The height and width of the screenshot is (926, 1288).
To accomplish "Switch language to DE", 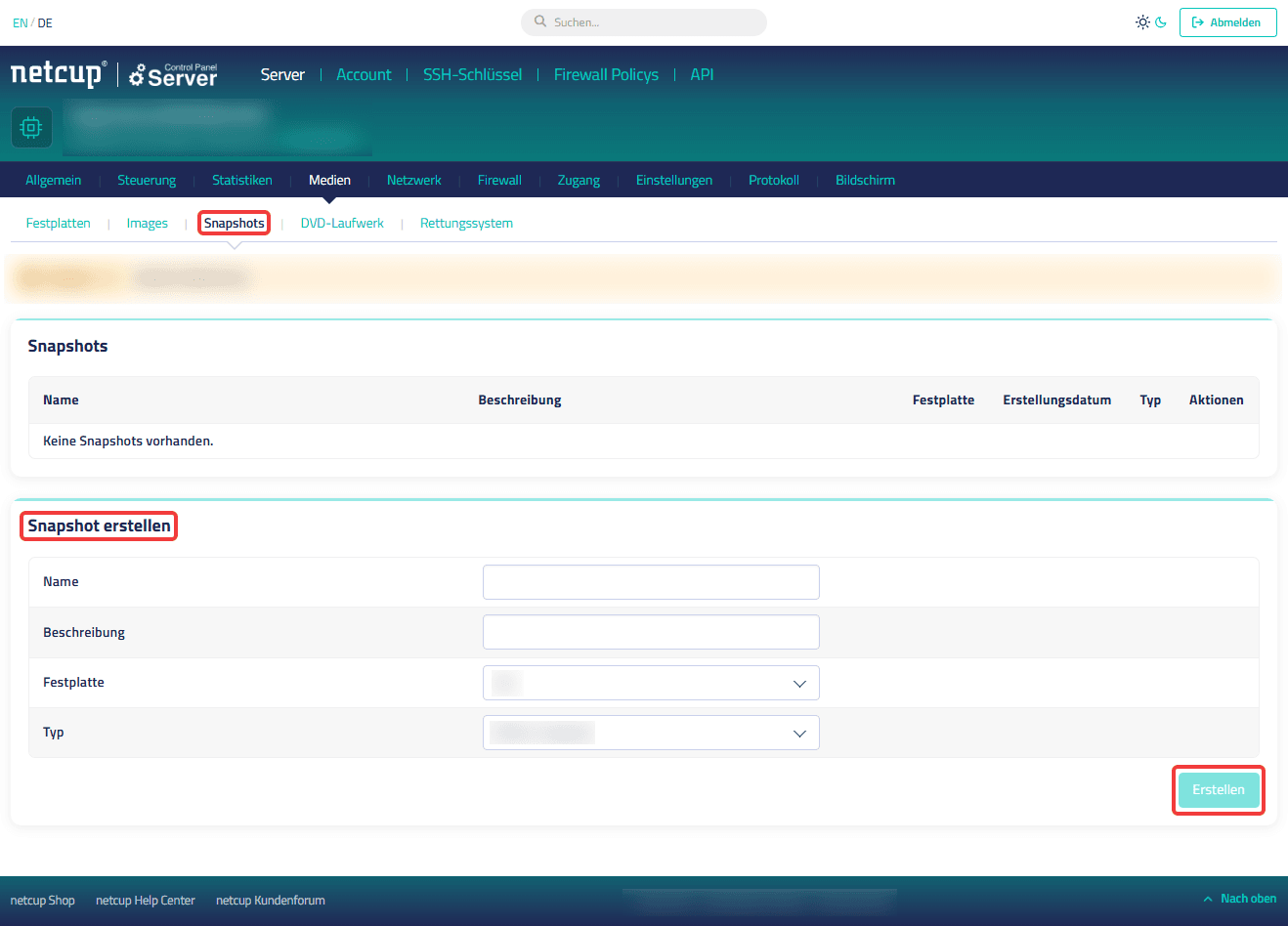I will [45, 22].
